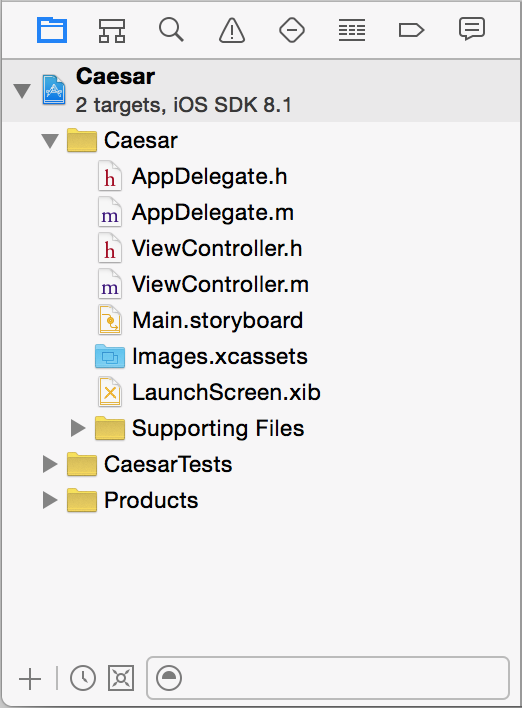522x708 pixels.
Task: Select the bold Caesar project title
Action: [x=116, y=76]
